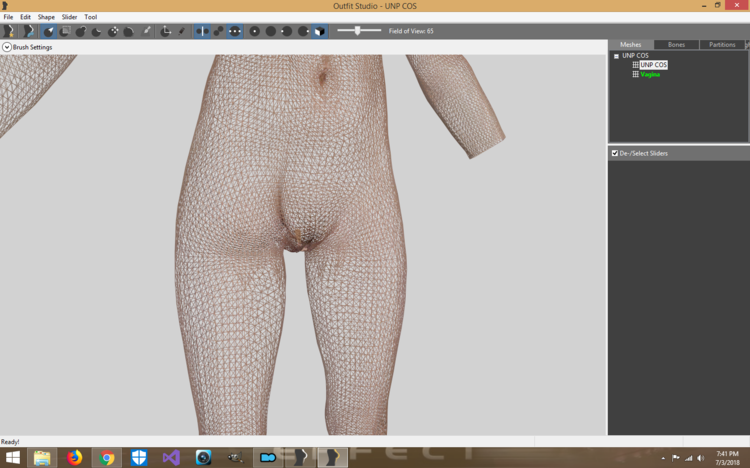
Task: Select the Move brush with four-arrow dots
Action: click(x=113, y=31)
